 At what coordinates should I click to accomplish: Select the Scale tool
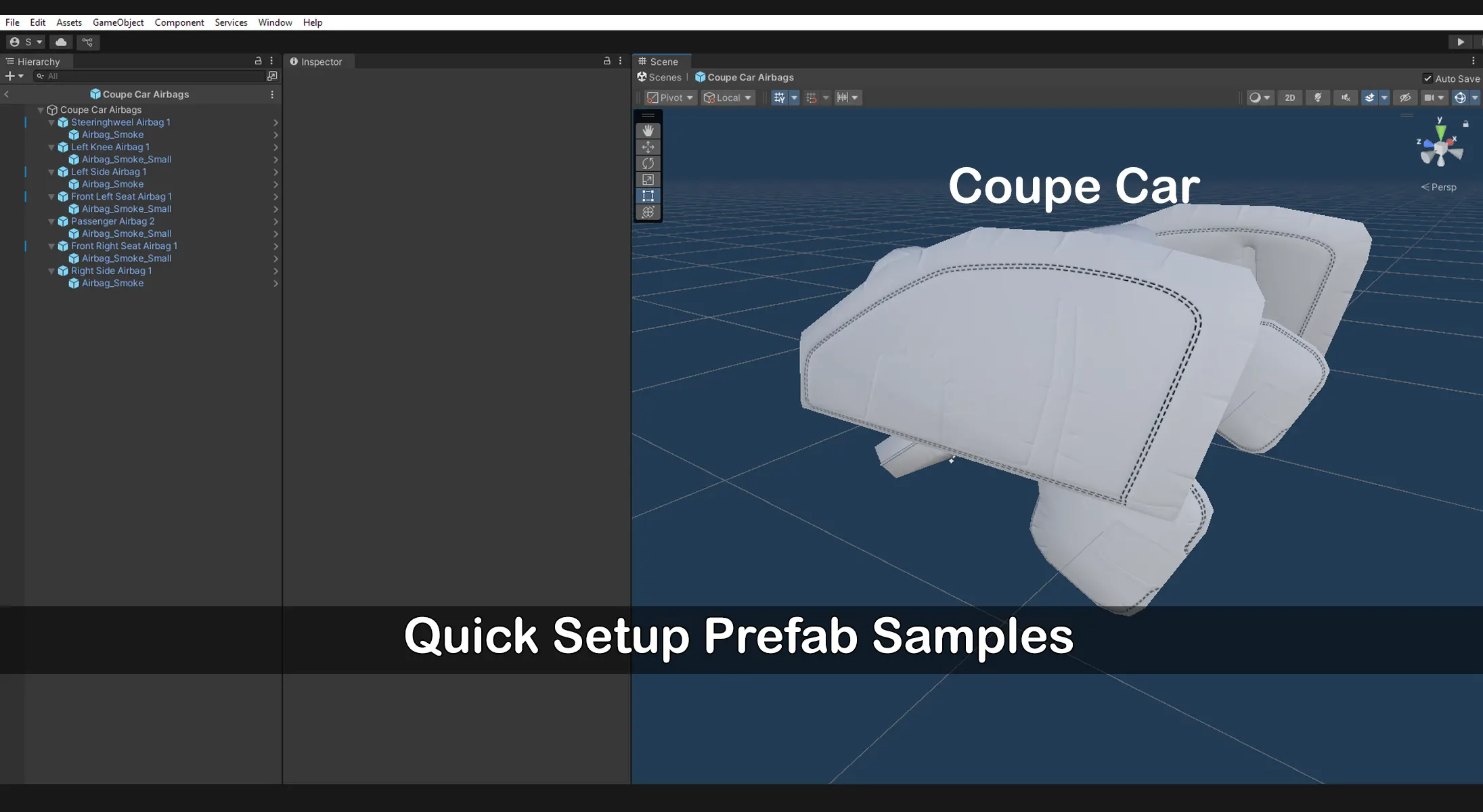[x=648, y=179]
